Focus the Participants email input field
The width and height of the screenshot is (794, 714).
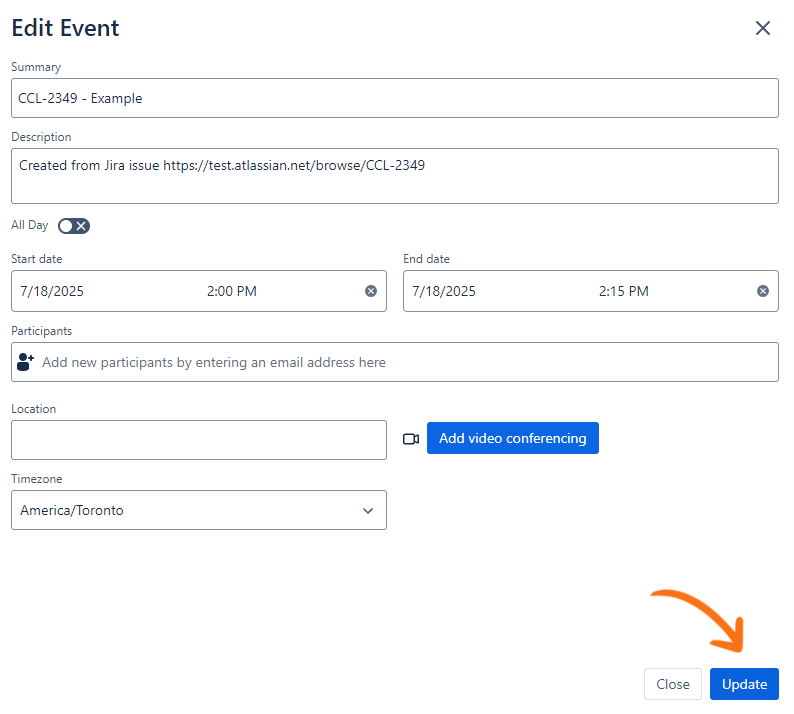pos(400,362)
